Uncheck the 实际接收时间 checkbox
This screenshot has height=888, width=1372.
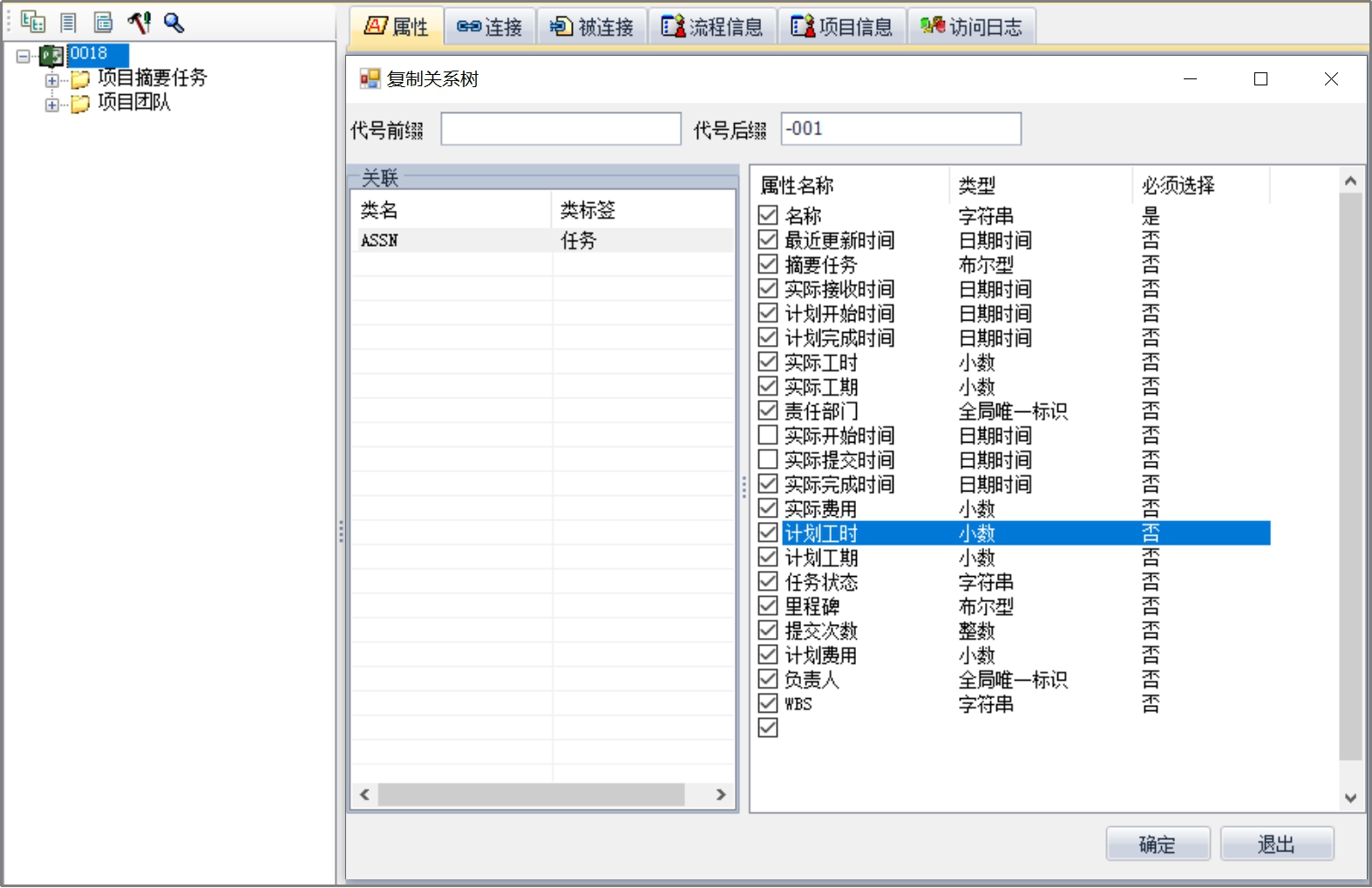tap(768, 288)
